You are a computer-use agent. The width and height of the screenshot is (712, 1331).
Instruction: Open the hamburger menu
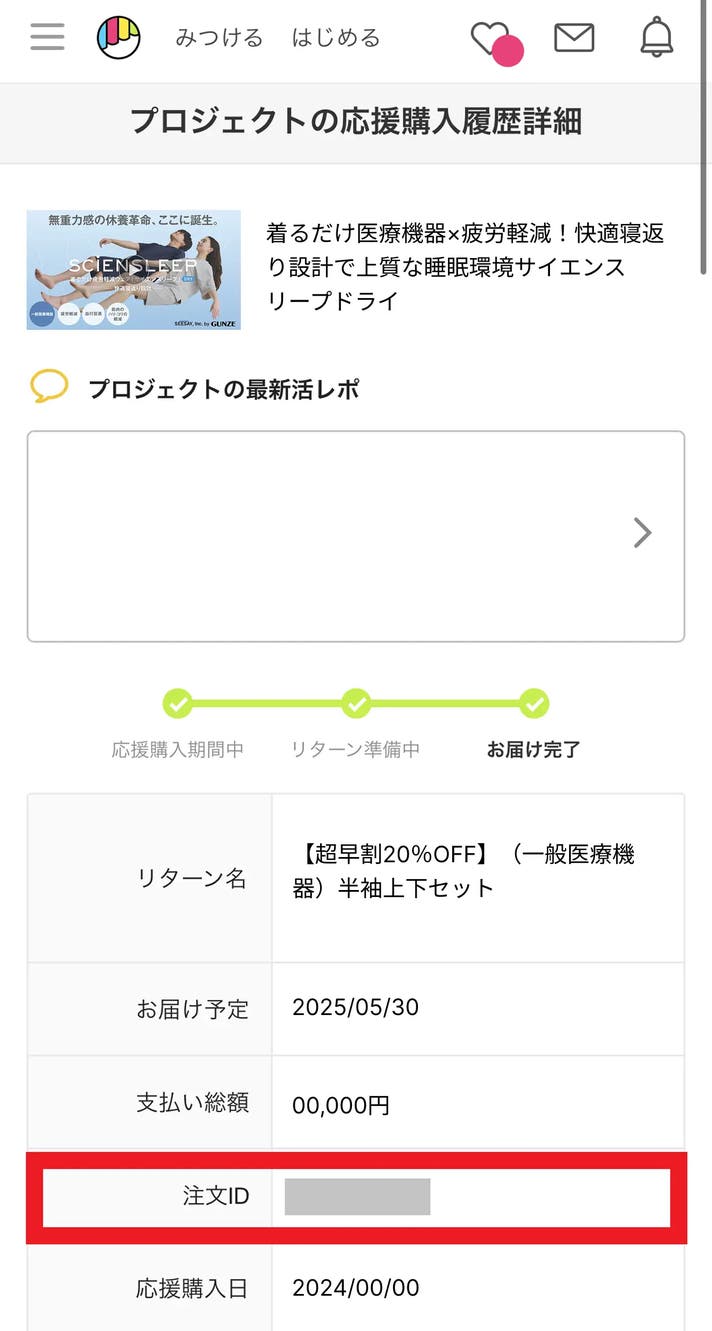[x=47, y=37]
